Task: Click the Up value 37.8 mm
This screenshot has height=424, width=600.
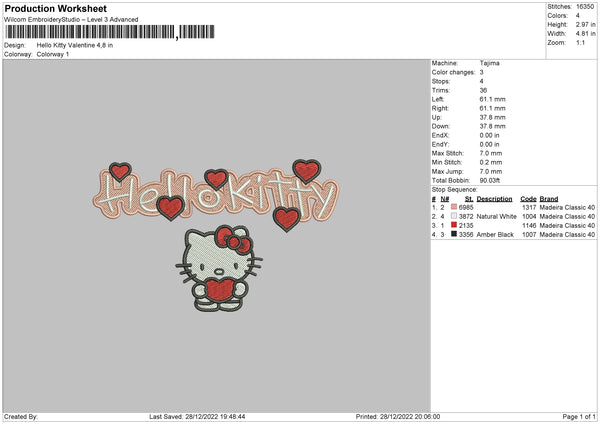Action: coord(492,117)
